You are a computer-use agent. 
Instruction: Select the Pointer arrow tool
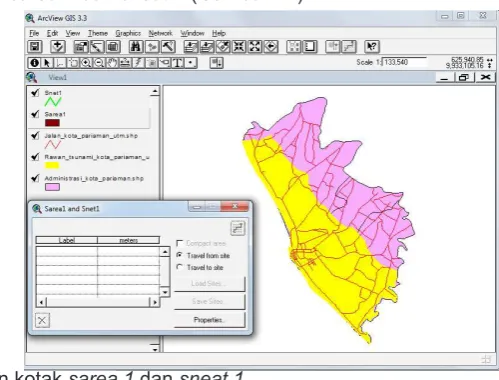pyautogui.click(x=47, y=63)
